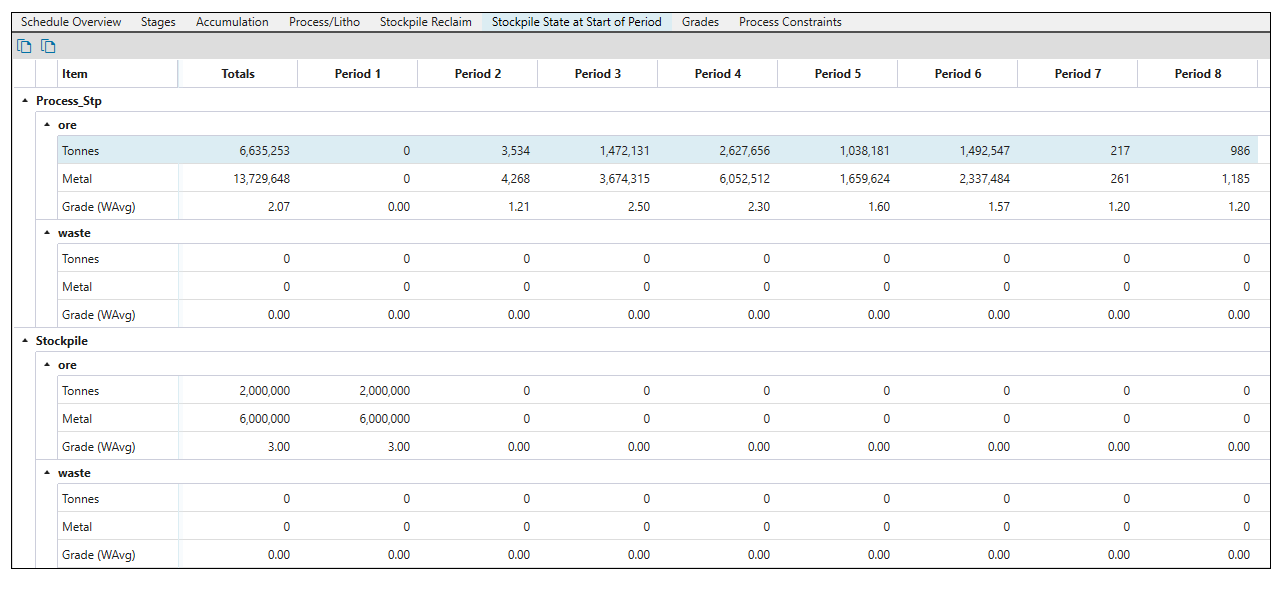Collapse the ore section under Stockpile
The height and width of the screenshot is (590, 1284).
(x=47, y=365)
